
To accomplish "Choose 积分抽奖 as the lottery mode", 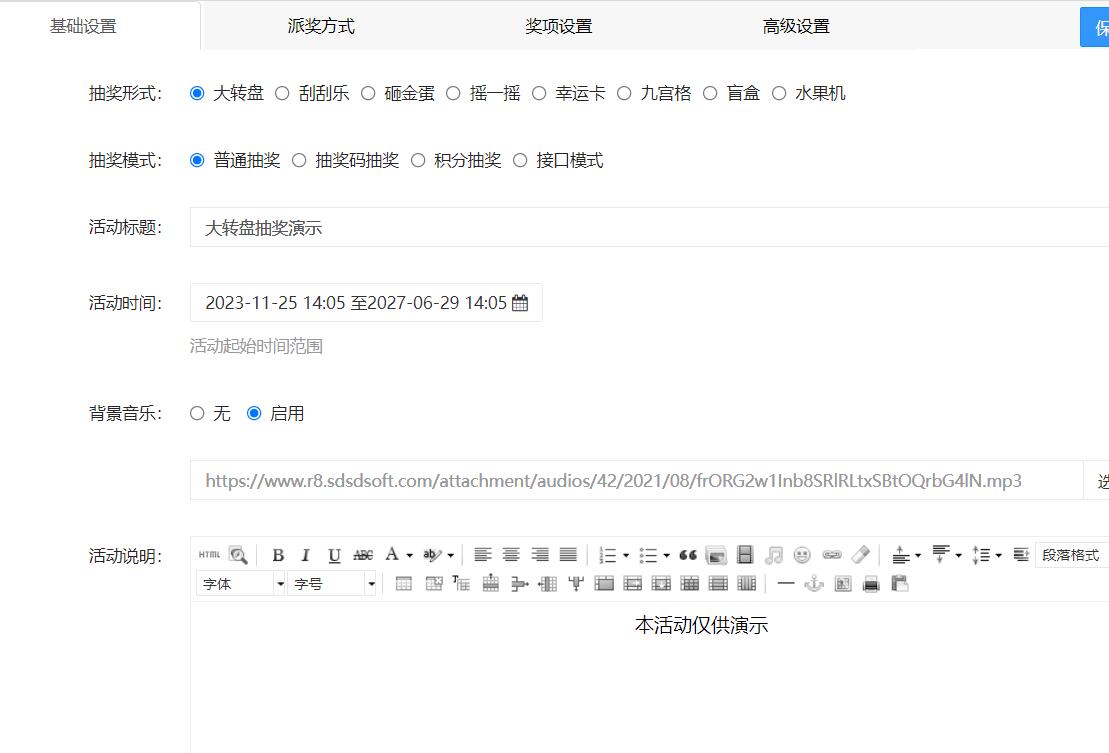I will pyautogui.click(x=418, y=160).
